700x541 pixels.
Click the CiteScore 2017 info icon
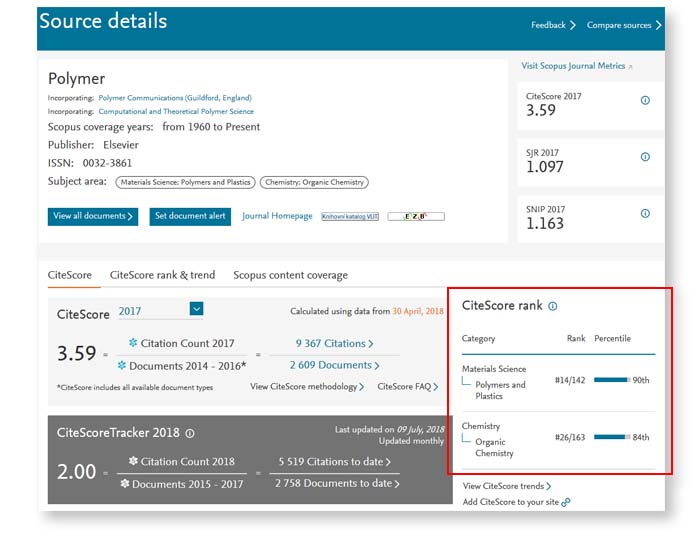[x=645, y=100]
